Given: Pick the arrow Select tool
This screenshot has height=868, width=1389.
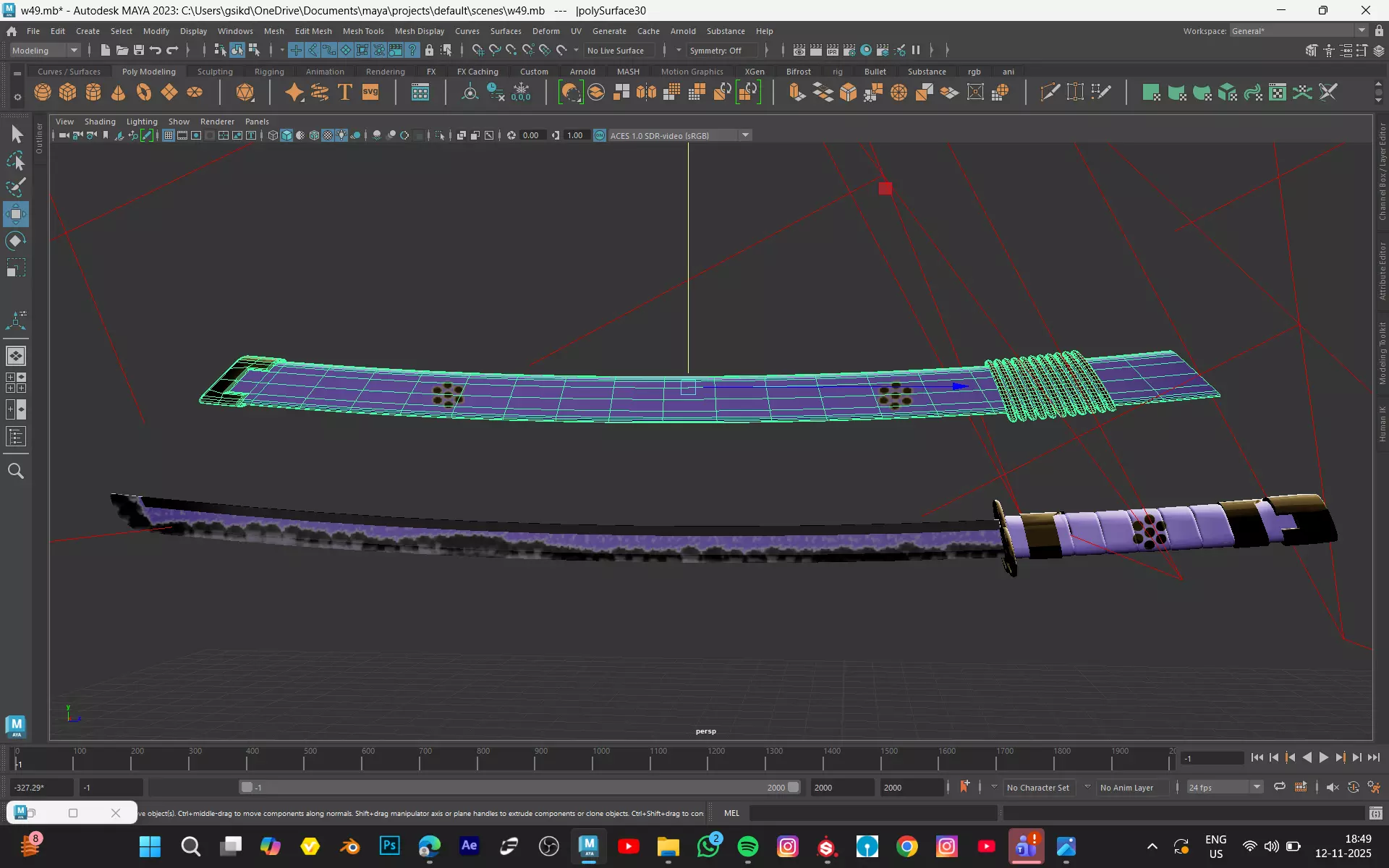Looking at the screenshot, I should (x=16, y=134).
